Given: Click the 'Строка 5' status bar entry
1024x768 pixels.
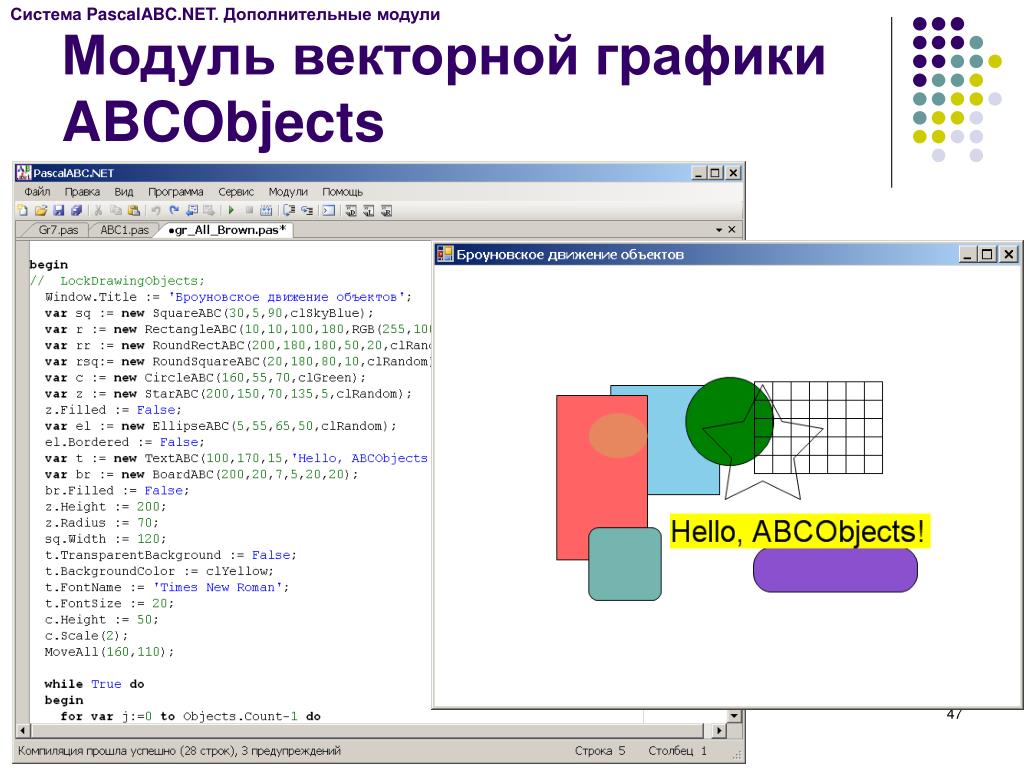Looking at the screenshot, I should [600, 750].
